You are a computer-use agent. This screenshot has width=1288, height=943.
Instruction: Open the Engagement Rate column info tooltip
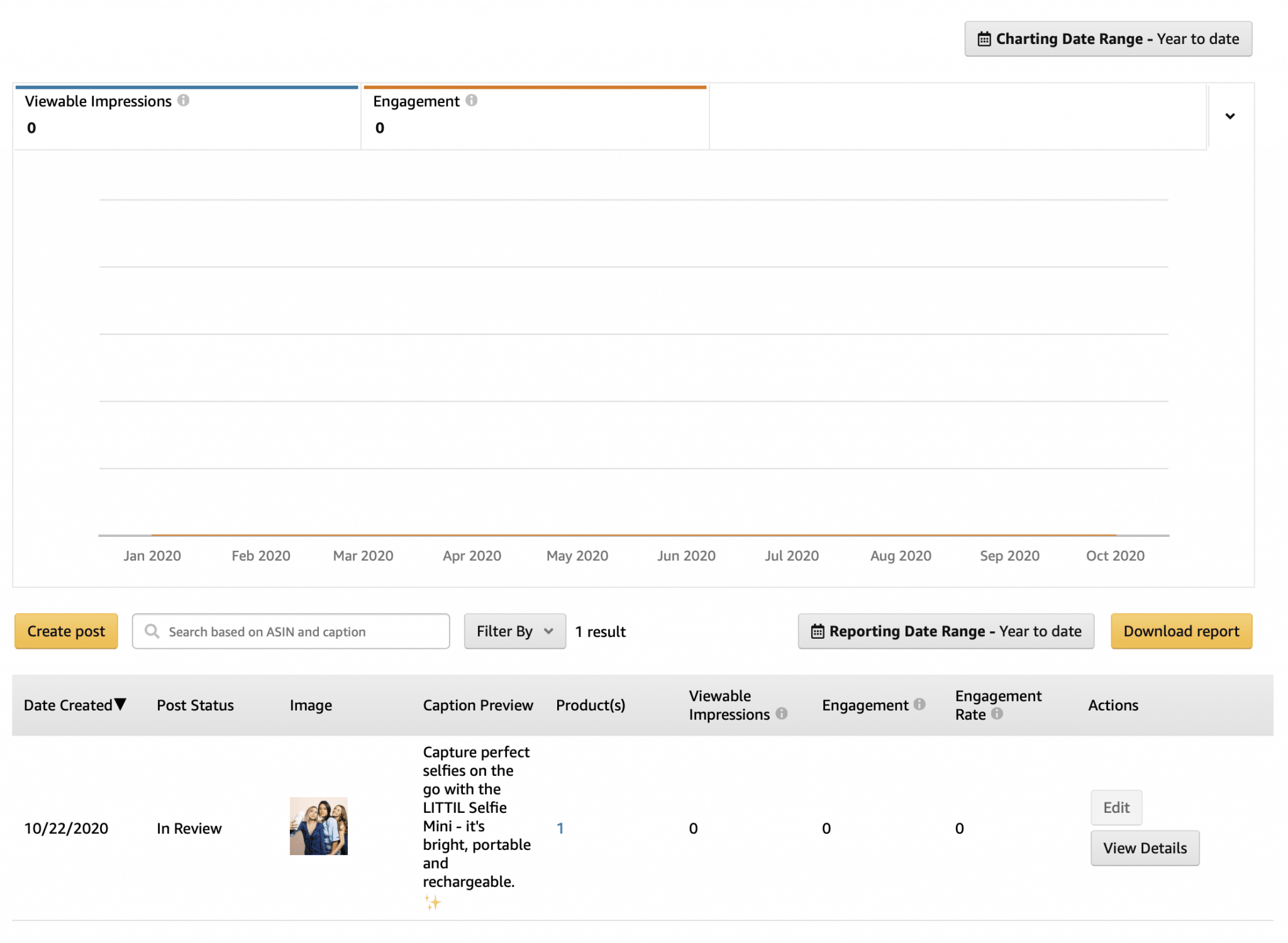997,714
